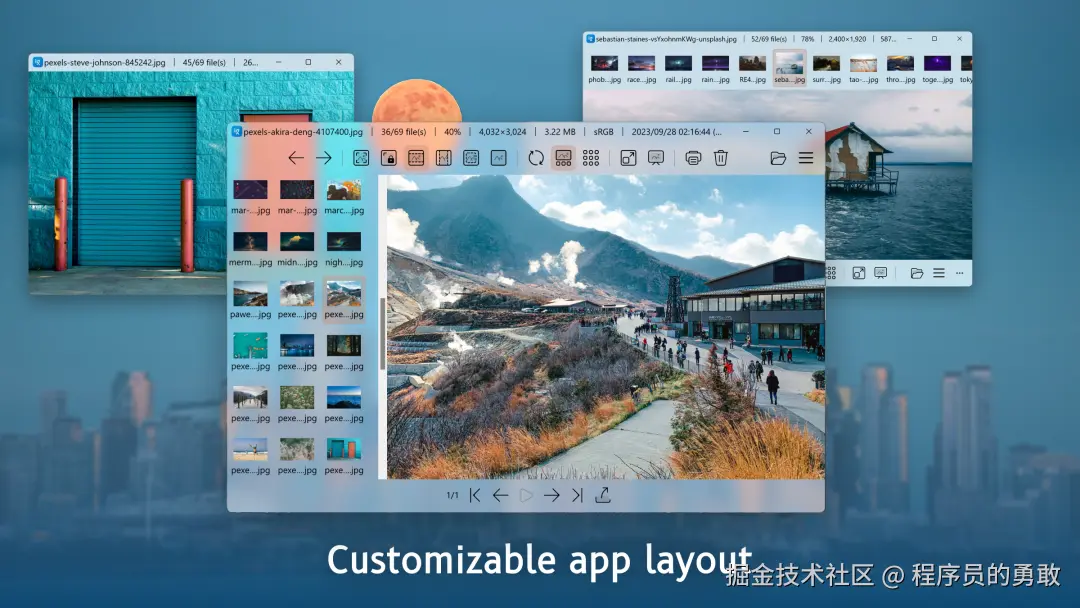Screen dimensions: 1080x608
Task: Click 4,032×3,024 dimensions in title bar
Action: pos(502,132)
